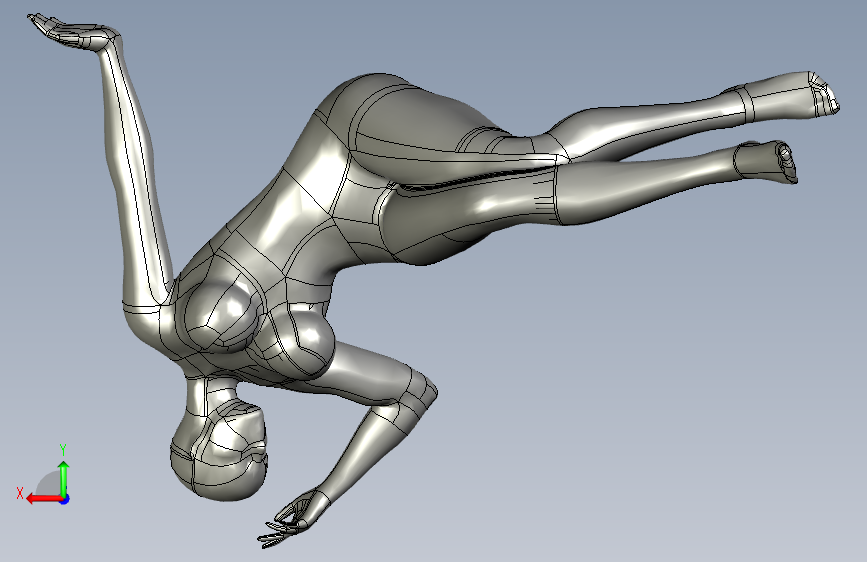Screen dimensions: 867x562
Task: Click the green Y axis arrow of the triad
Action: tap(64, 478)
